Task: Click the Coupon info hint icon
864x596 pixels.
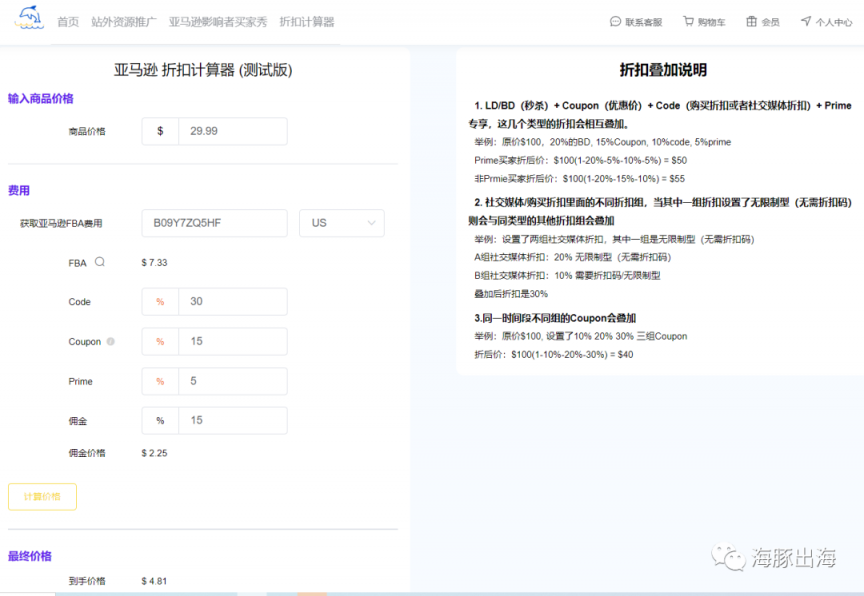Action: [x=111, y=342]
